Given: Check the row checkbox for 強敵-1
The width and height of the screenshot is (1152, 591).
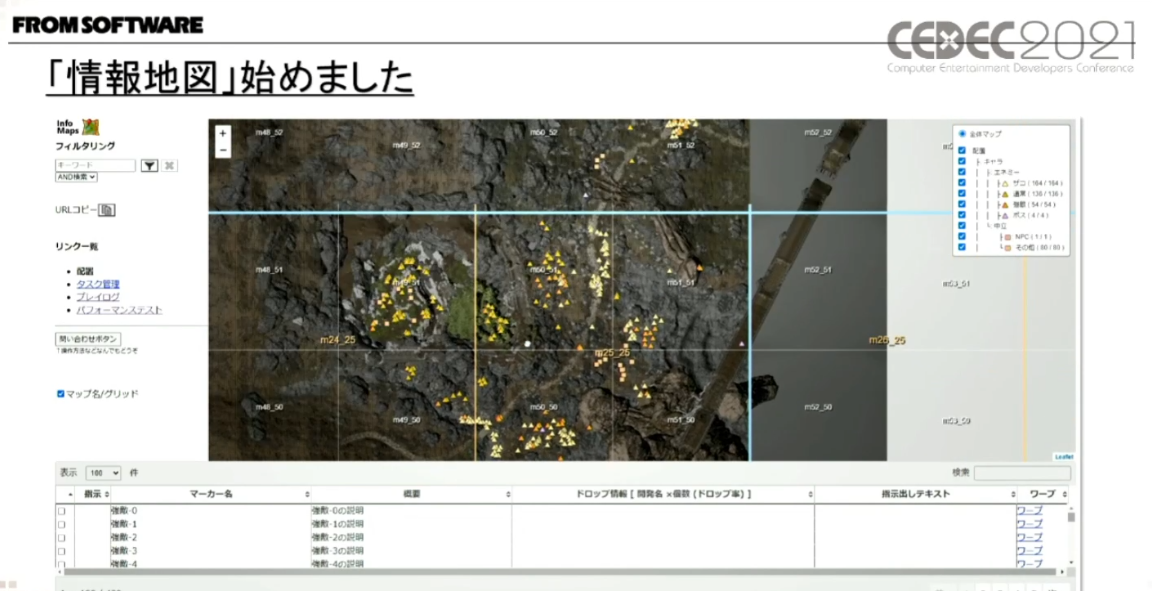Looking at the screenshot, I should pos(62,525).
